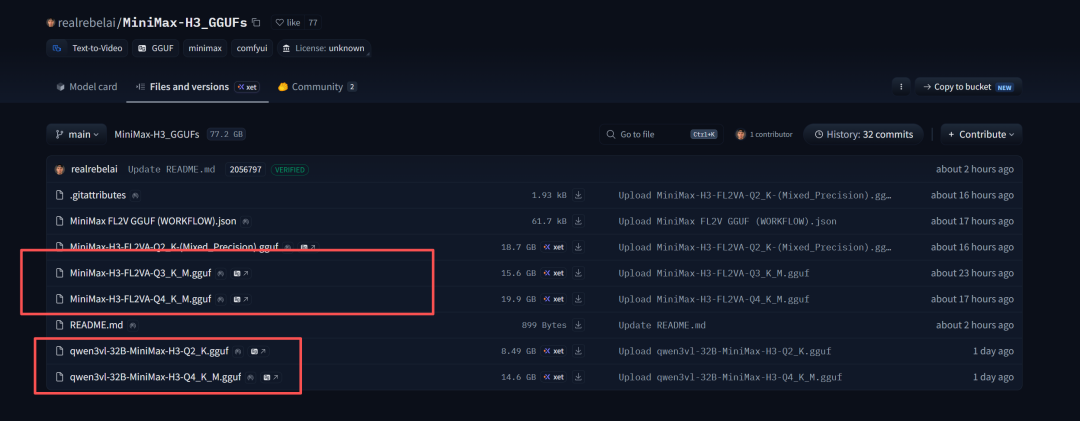Click the License: unknown tag
Viewport: 1080px width, 421px height.
(324, 48)
